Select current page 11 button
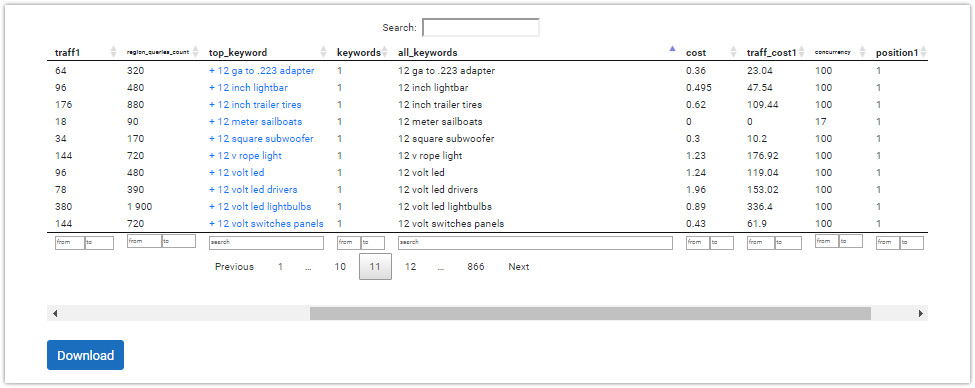 coord(376,267)
